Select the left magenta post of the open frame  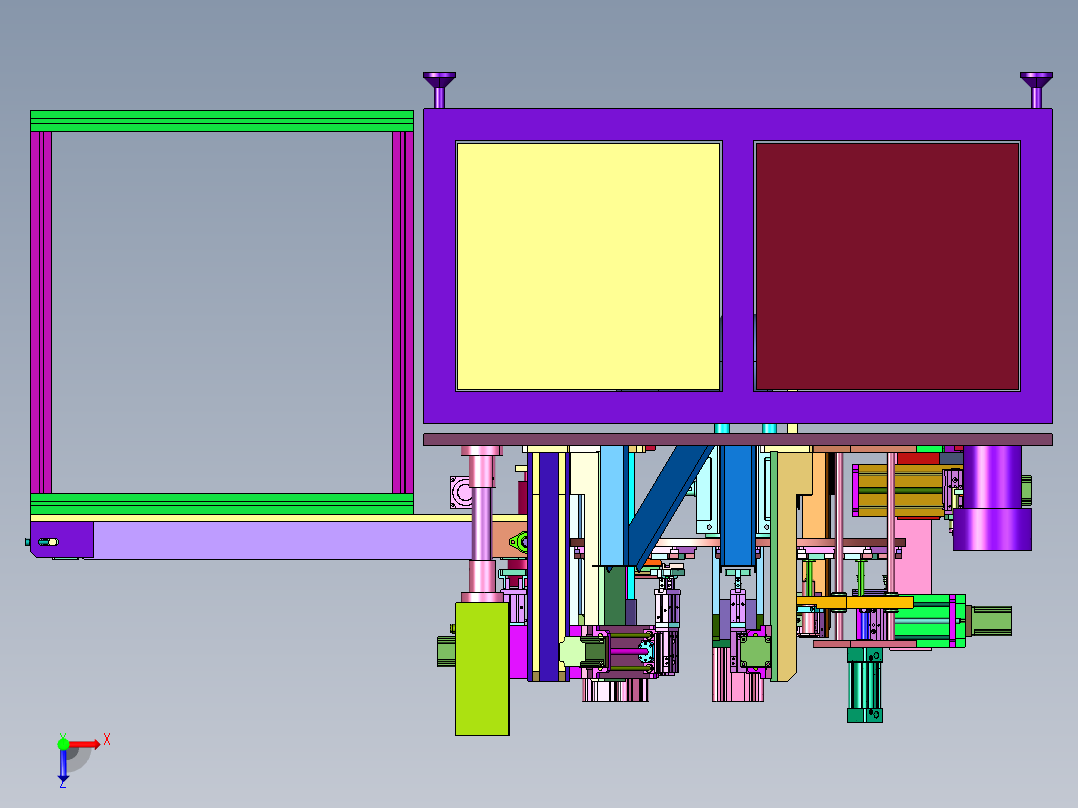(x=41, y=312)
